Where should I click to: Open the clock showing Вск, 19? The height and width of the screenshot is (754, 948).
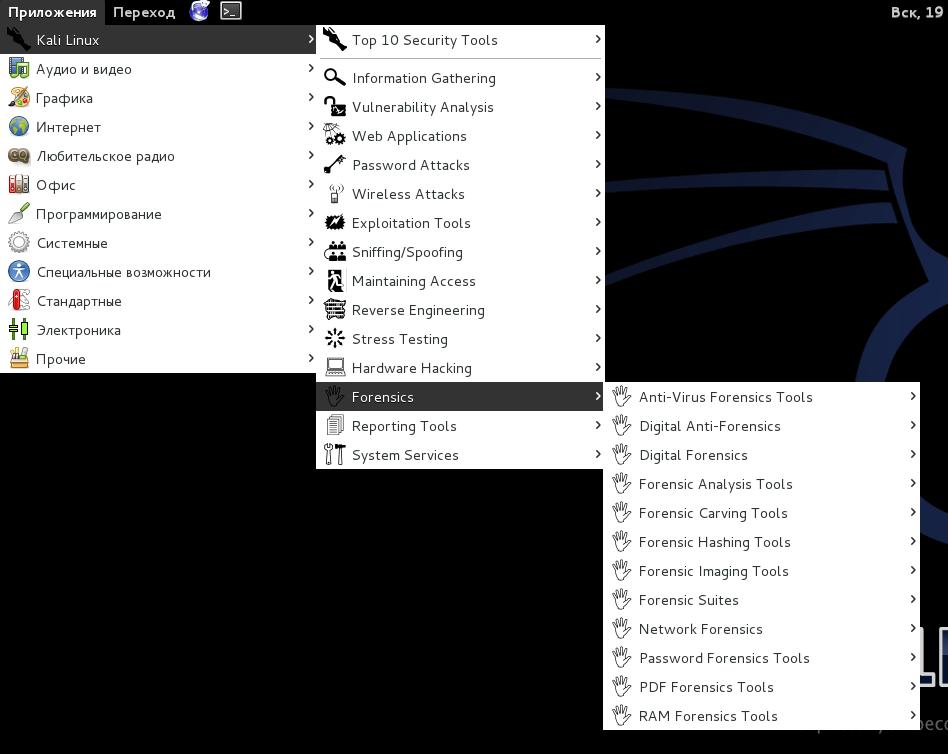point(918,12)
